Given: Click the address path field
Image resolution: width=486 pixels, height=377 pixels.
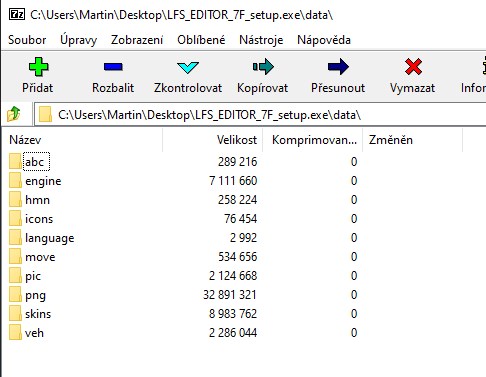Looking at the screenshot, I should click(260, 115).
